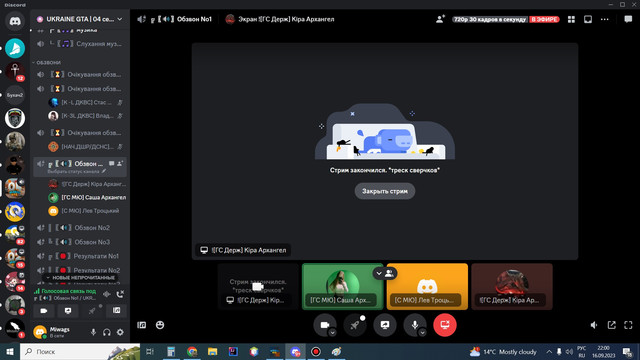Share screen from sidebar voice panel
This screenshot has width=640, height=360.
[68, 311]
